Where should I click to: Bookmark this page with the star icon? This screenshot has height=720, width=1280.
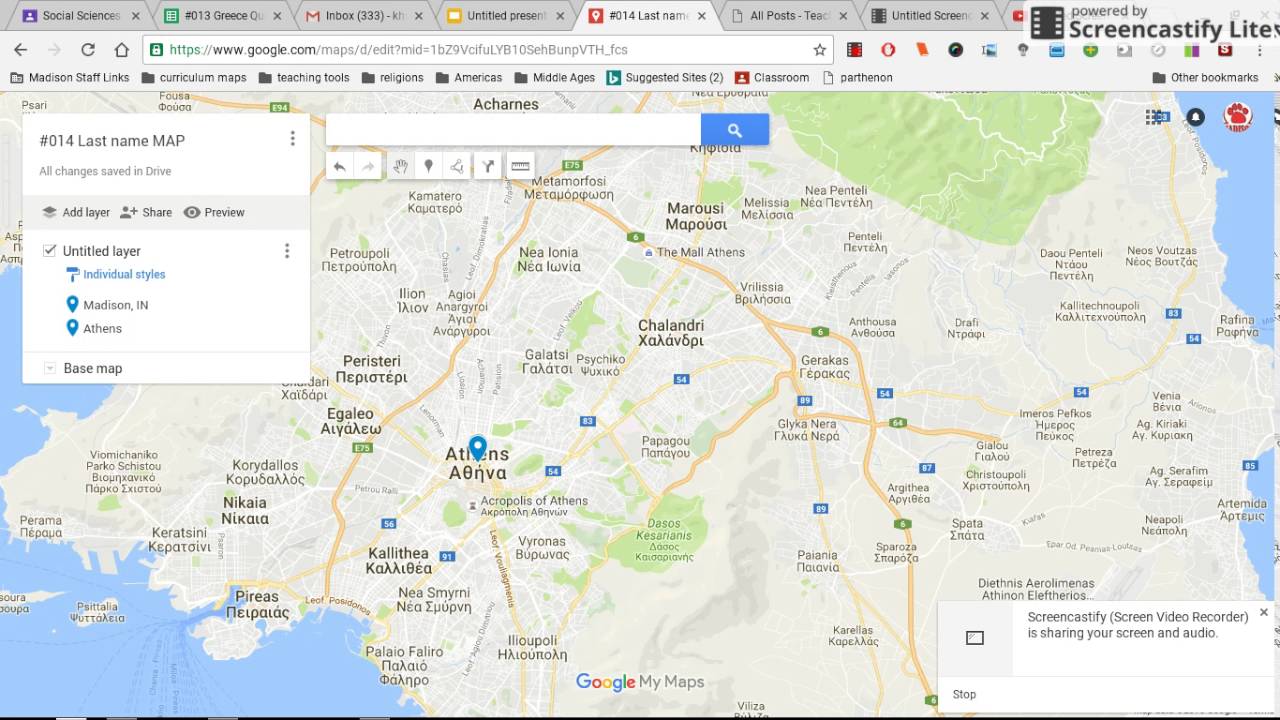(x=820, y=49)
